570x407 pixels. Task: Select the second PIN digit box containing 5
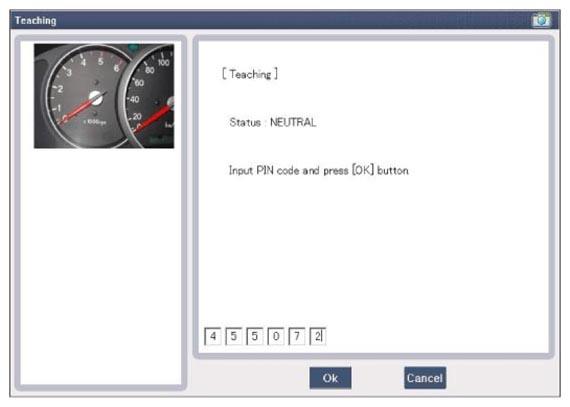click(x=234, y=336)
